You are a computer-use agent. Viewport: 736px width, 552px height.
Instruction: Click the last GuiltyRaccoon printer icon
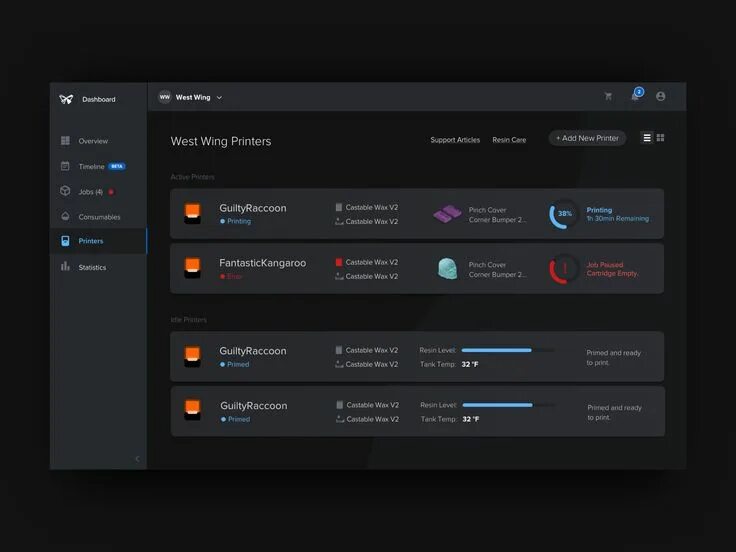click(192, 410)
